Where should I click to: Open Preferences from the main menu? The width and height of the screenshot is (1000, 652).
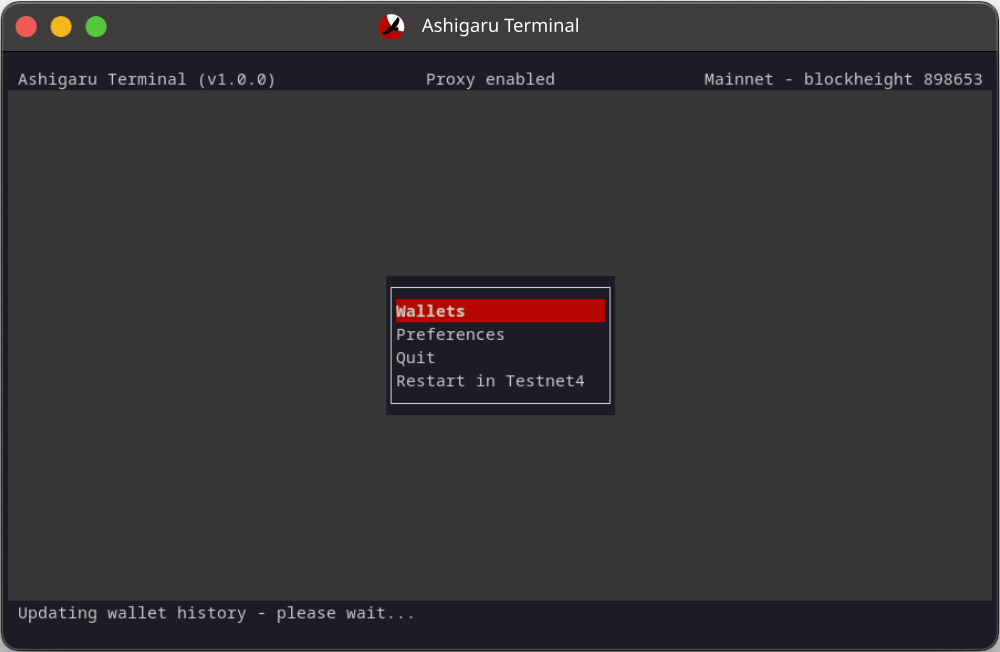pos(450,334)
